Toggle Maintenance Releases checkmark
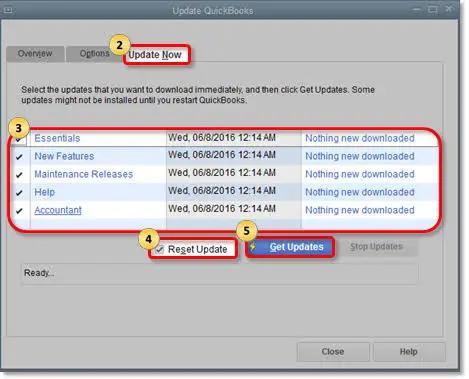Screen dimensions: 469x379 pyautogui.click(x=19, y=175)
